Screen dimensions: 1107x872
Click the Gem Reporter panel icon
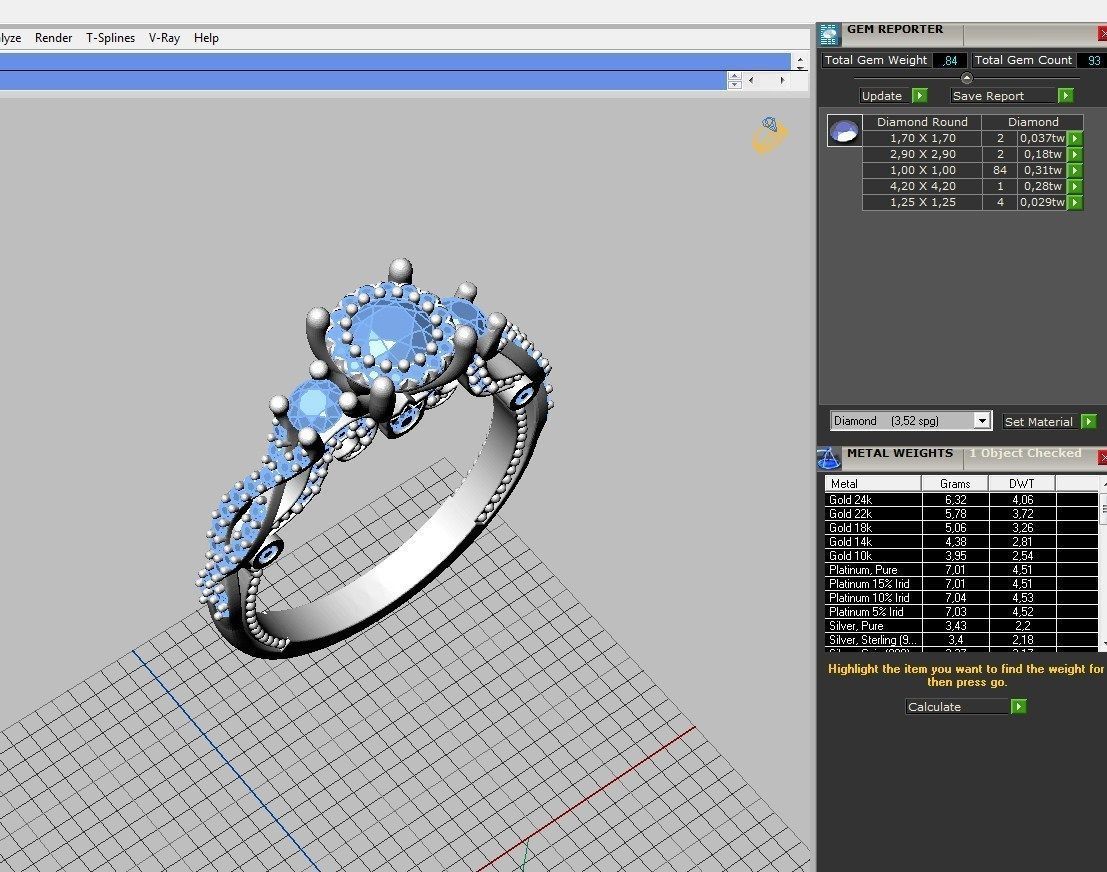pos(829,35)
